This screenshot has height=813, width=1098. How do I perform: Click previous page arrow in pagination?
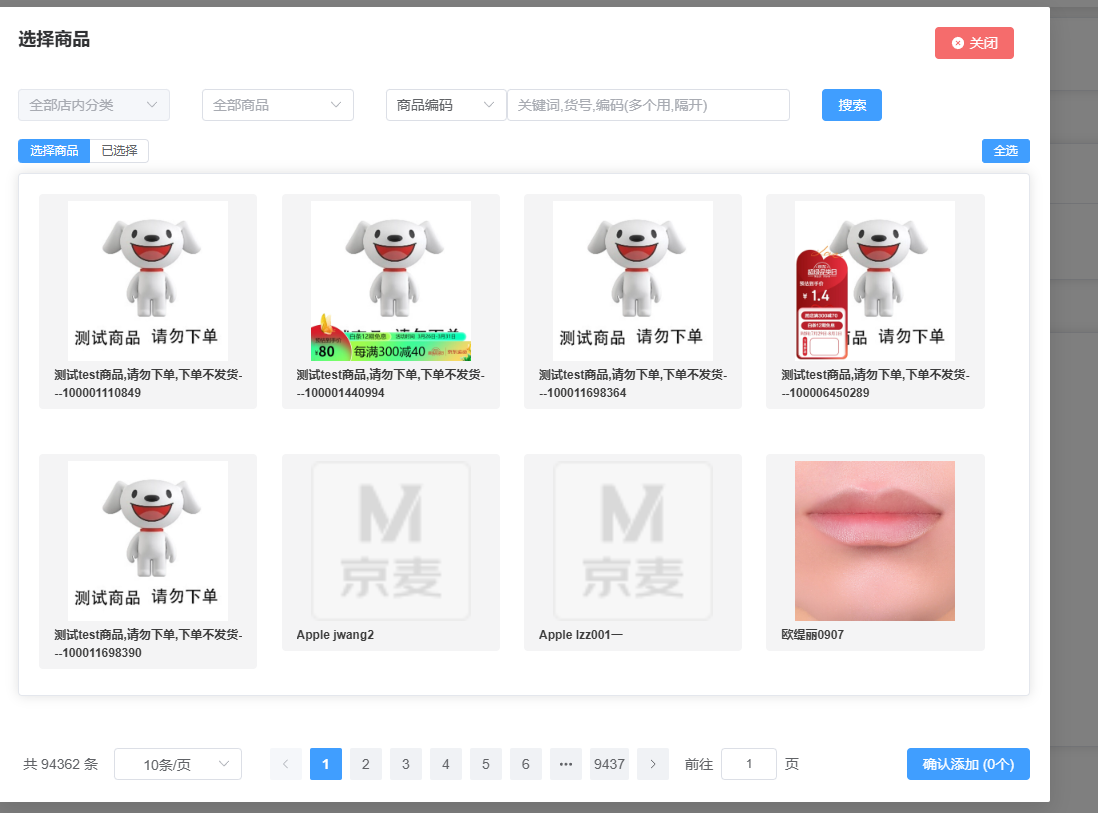tap(285, 764)
